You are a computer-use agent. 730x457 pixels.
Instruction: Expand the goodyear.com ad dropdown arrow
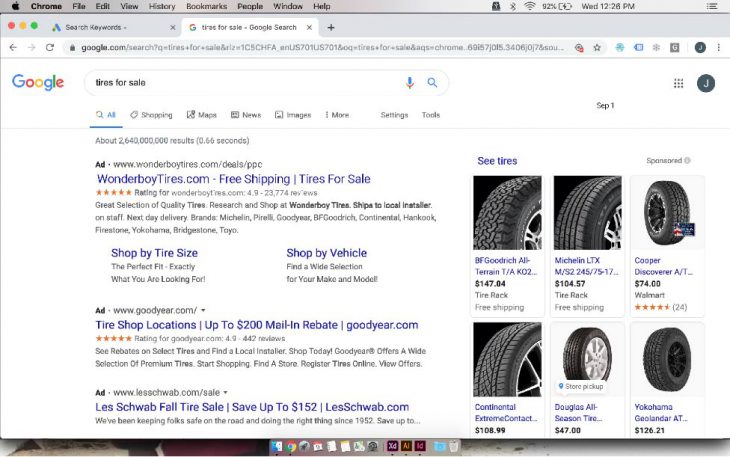coord(203,310)
